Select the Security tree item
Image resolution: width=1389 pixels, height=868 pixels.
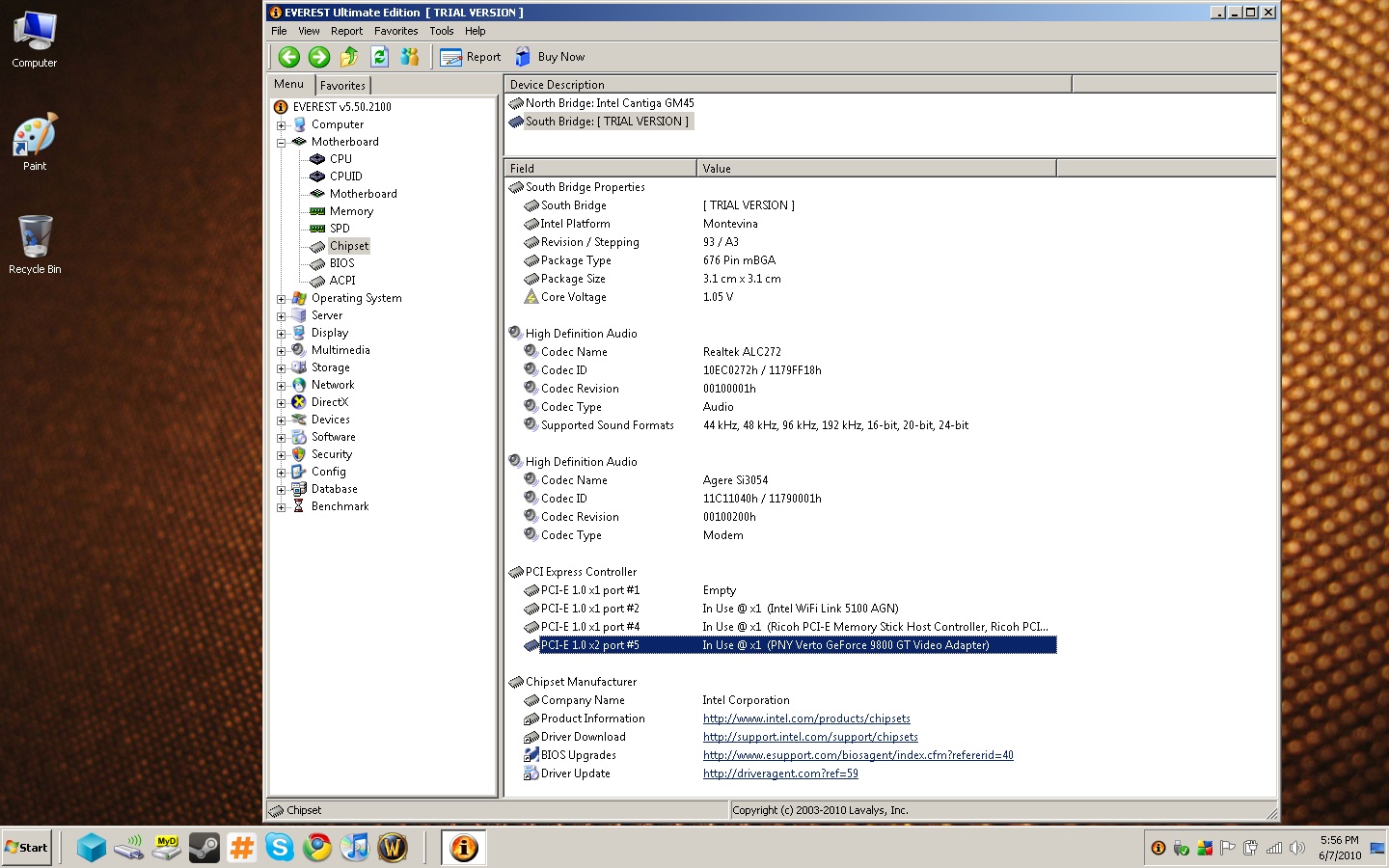coord(332,454)
